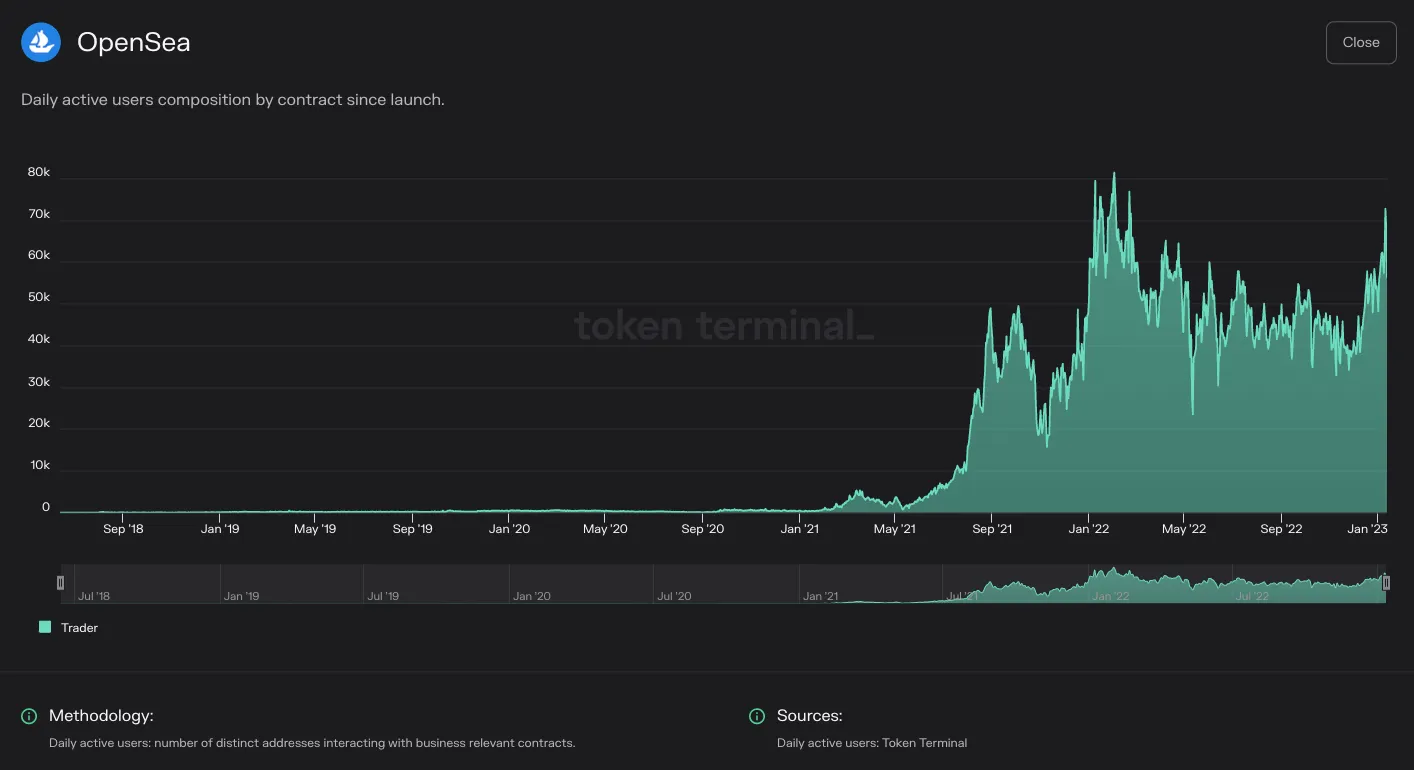The image size is (1414, 770).
Task: Click the OpenSea sailboat logo
Action: coord(41,42)
